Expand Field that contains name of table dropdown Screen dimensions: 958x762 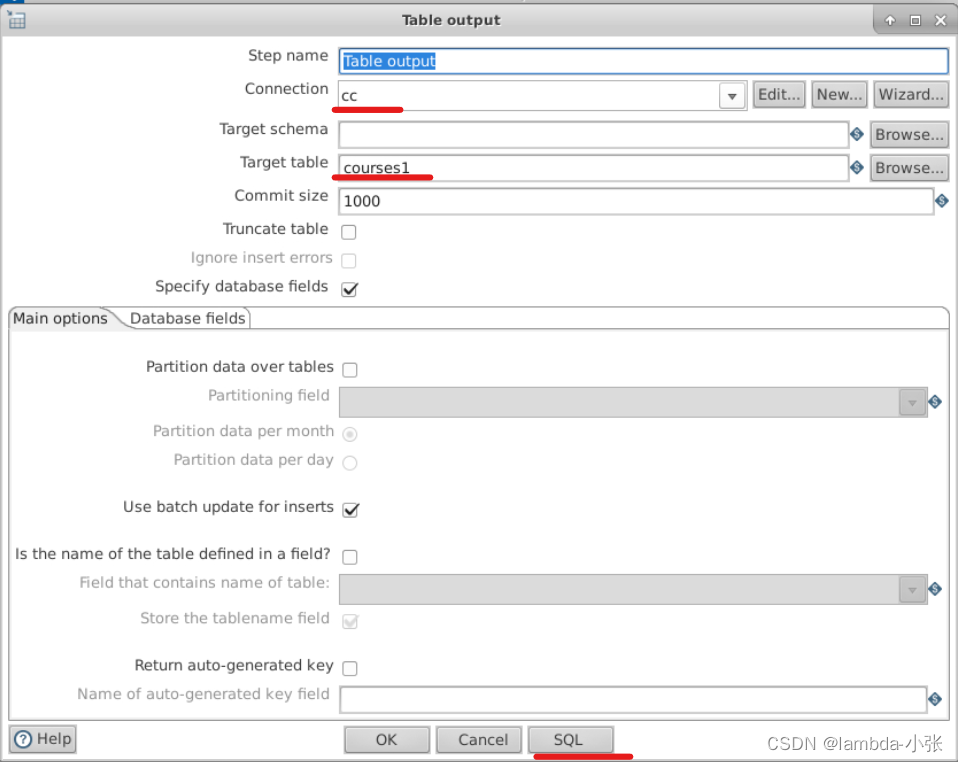912,590
